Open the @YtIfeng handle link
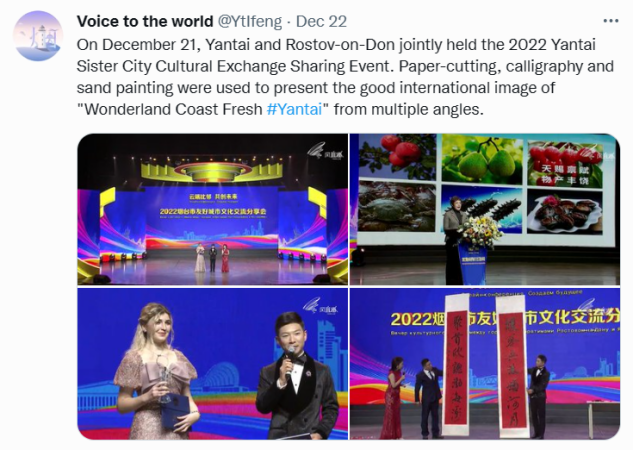This screenshot has width=633, height=450. [x=249, y=21]
